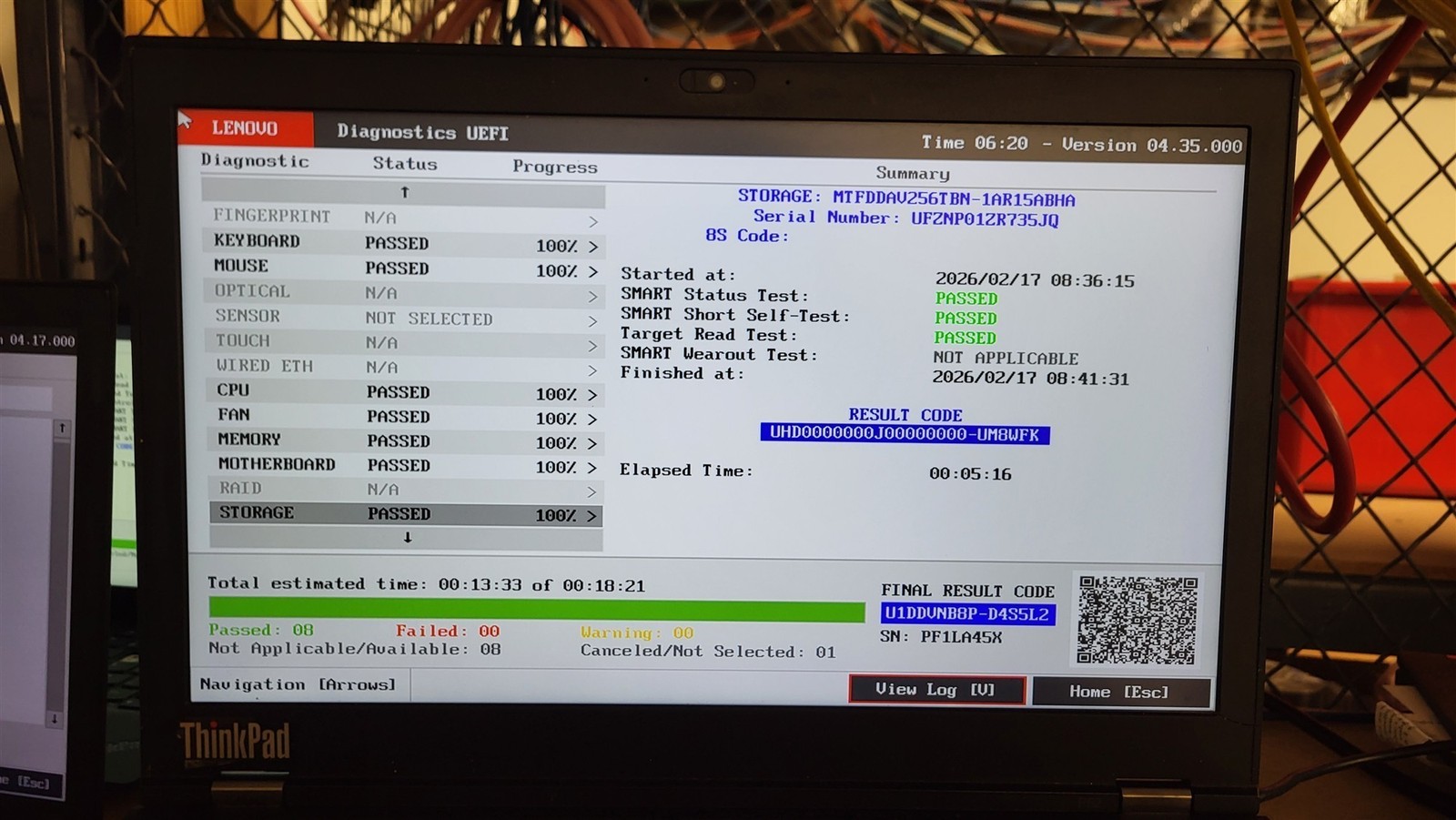Click the SENSOR row's NOT SELECTED status
1456x820 pixels.
point(429,319)
